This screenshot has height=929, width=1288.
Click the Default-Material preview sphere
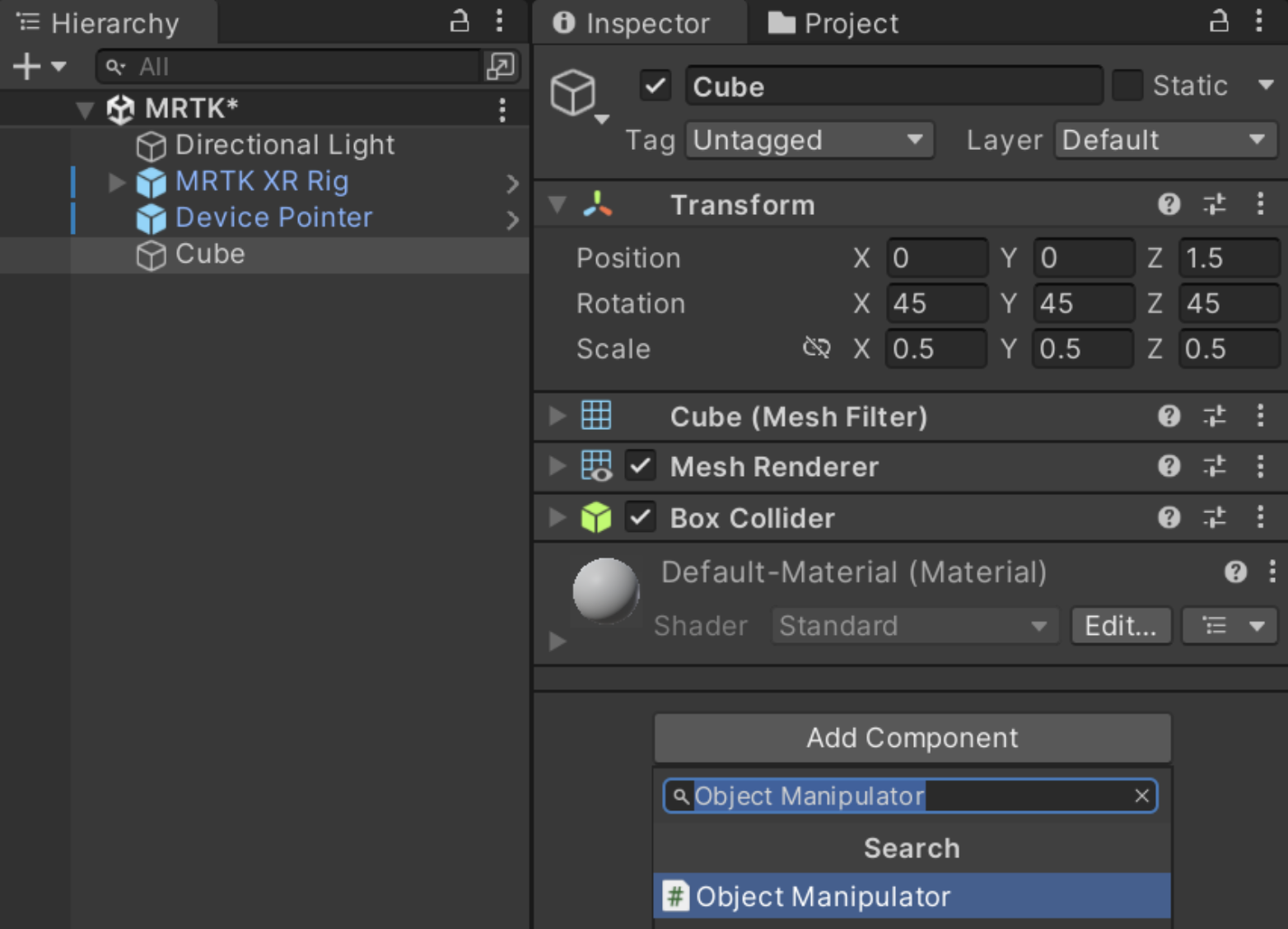[x=606, y=591]
